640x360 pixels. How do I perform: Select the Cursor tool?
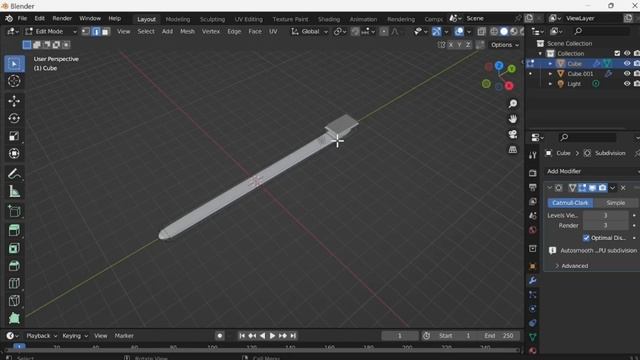tap(14, 81)
